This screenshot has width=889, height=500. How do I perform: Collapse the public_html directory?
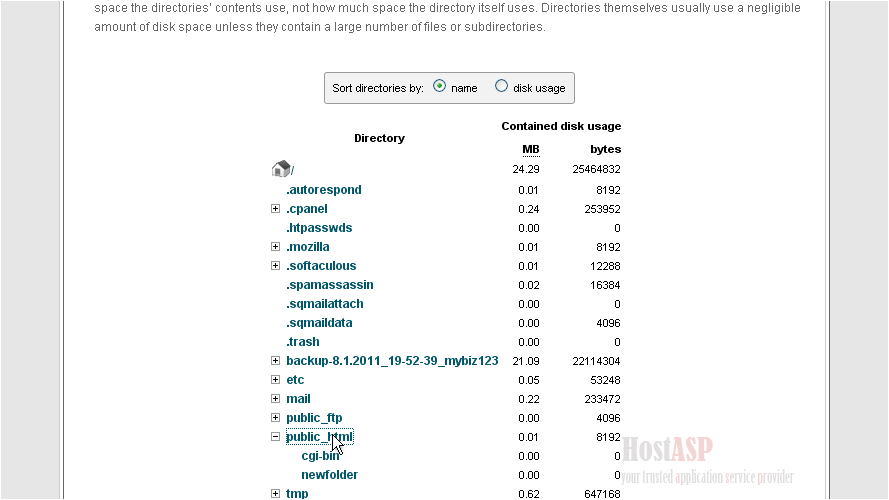[275, 437]
